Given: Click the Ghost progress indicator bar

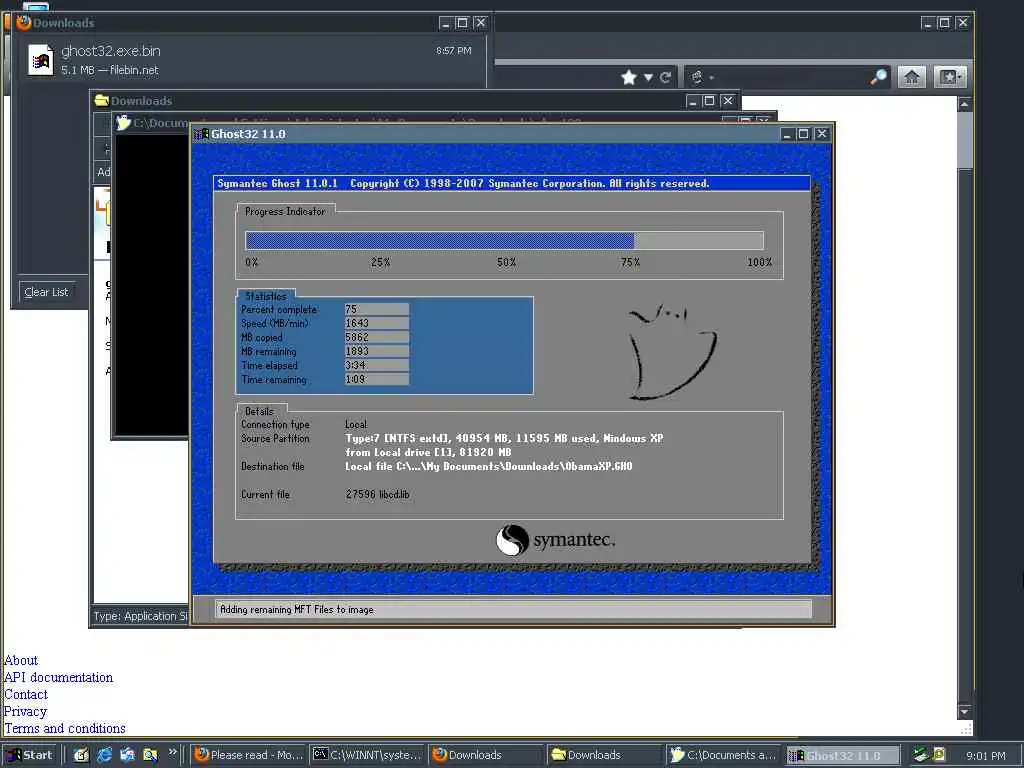Looking at the screenshot, I should 504,240.
